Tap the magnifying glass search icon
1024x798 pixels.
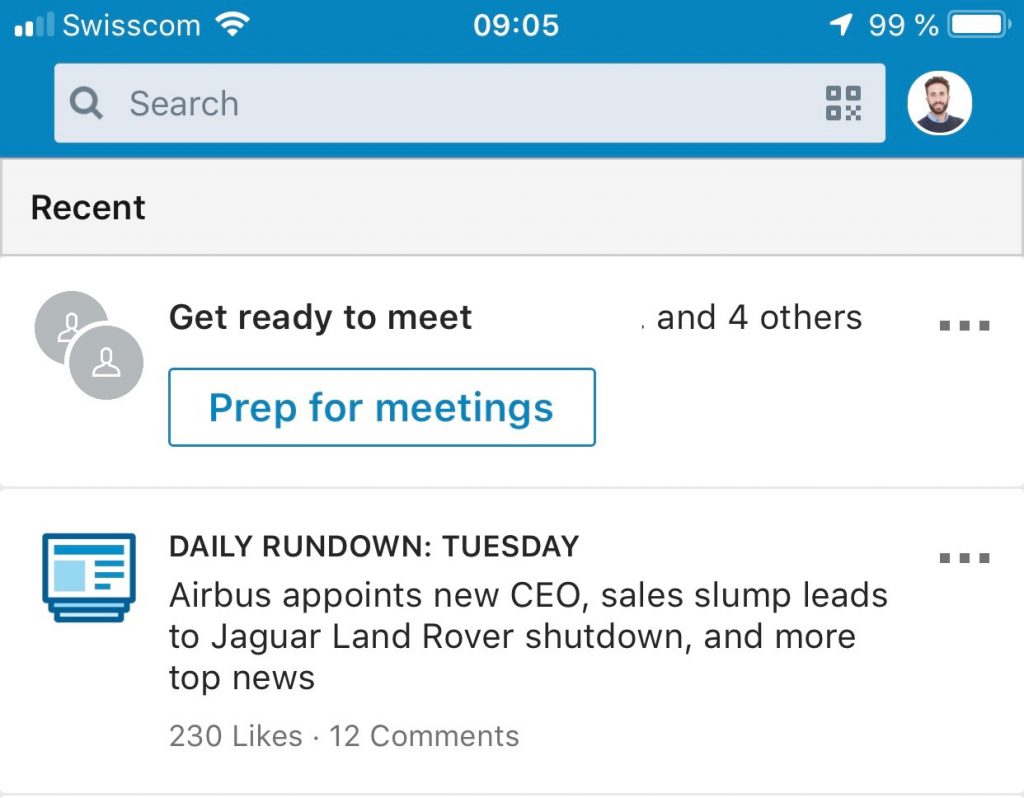tap(86, 103)
